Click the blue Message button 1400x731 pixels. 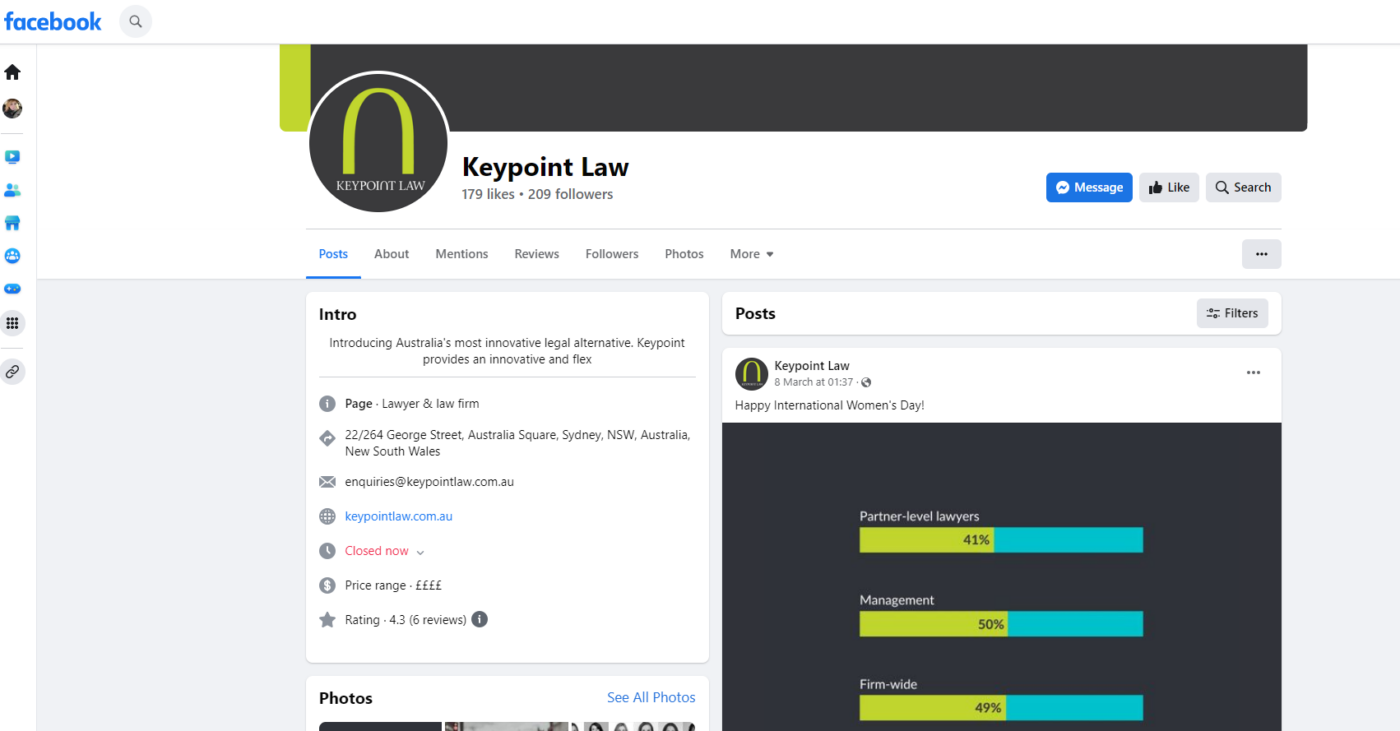(x=1089, y=187)
